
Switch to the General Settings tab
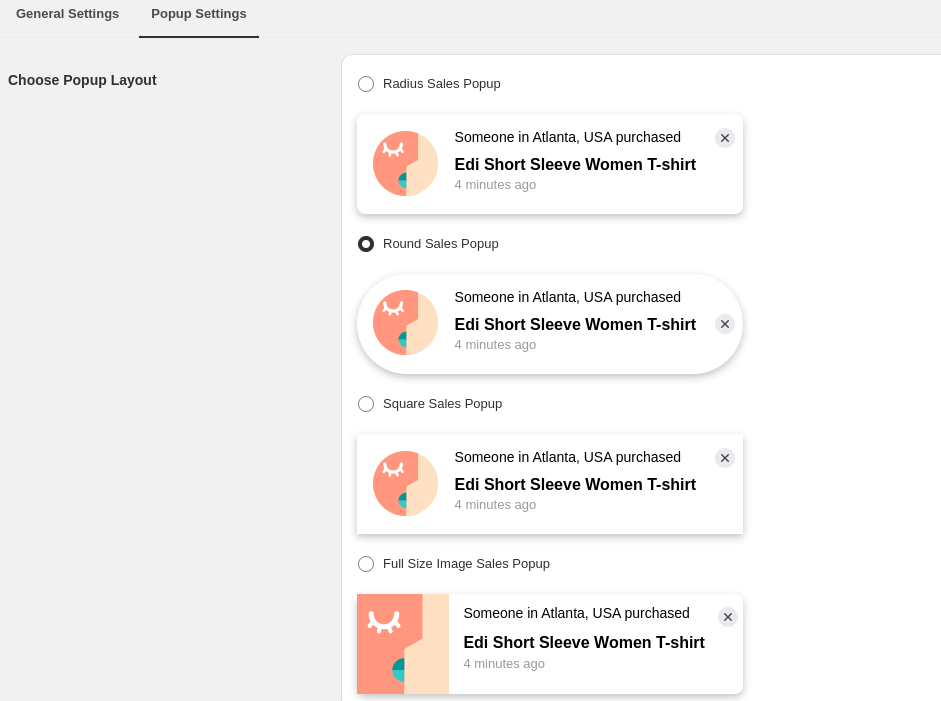click(67, 14)
